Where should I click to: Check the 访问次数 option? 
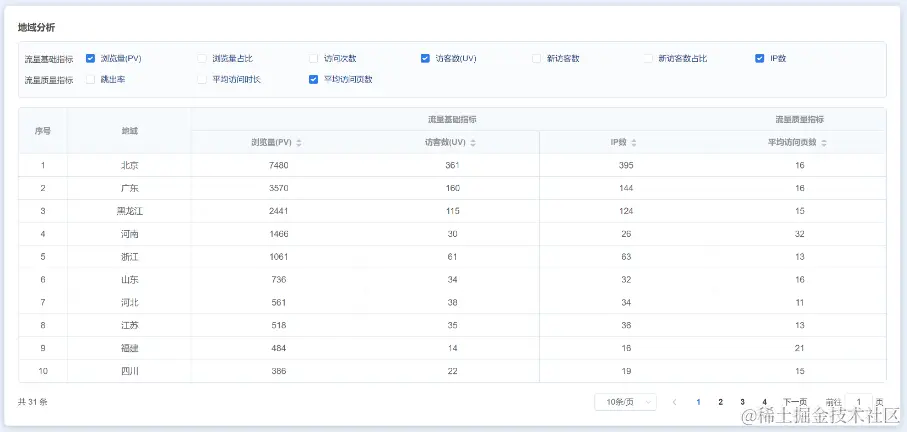(314, 58)
